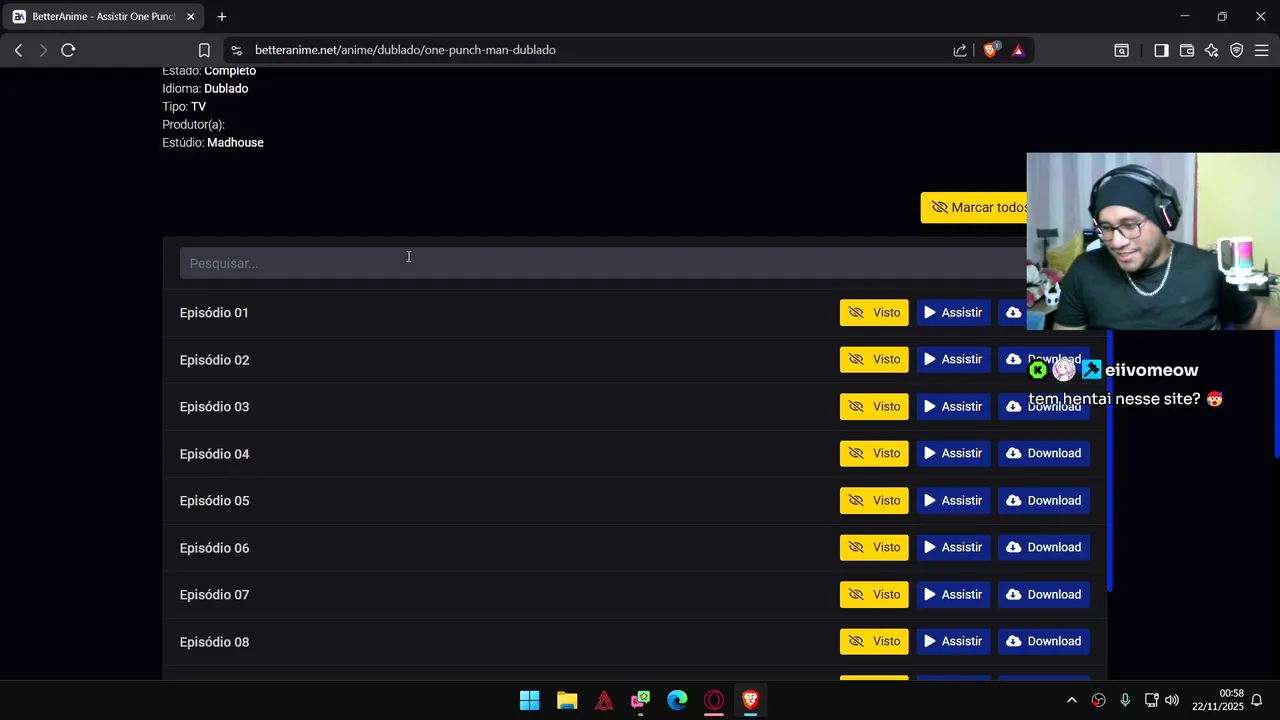Open the Brave Wallet icon
Viewport: 1280px width, 720px height.
click(1187, 50)
